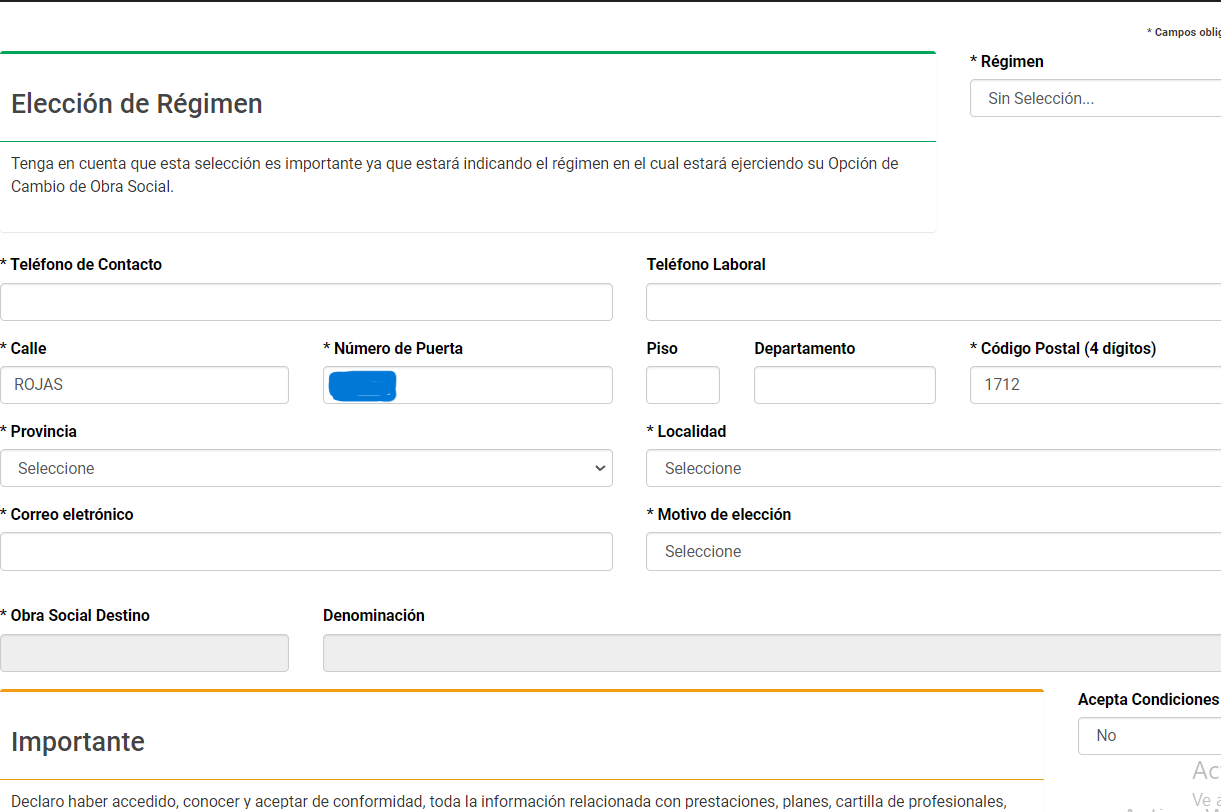Screen dimensions: 1221x812
Task: Expand the Provincia dropdown chevron arrow
Action: click(600, 468)
